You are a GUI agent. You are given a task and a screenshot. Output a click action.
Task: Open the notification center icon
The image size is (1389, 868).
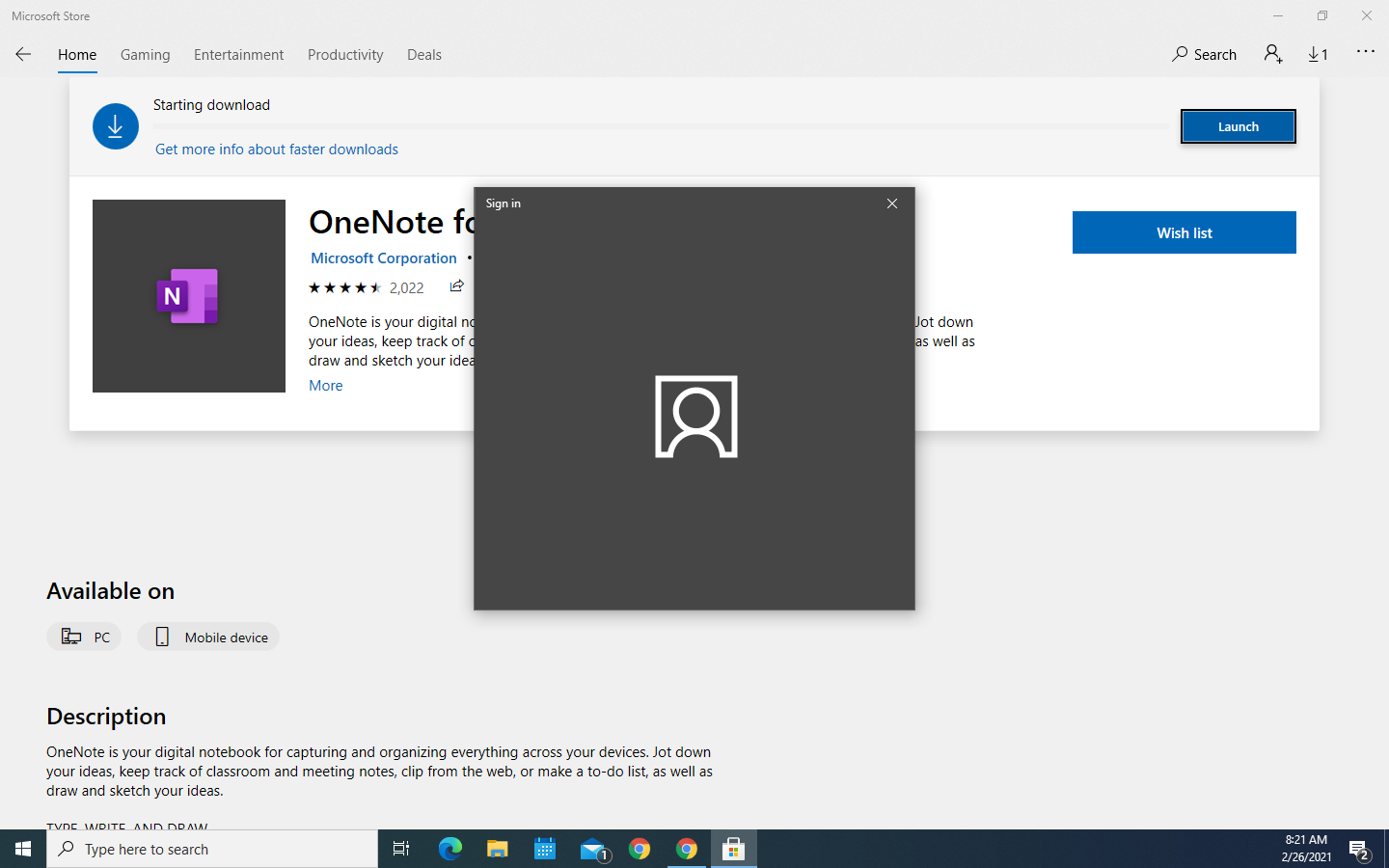1359,850
